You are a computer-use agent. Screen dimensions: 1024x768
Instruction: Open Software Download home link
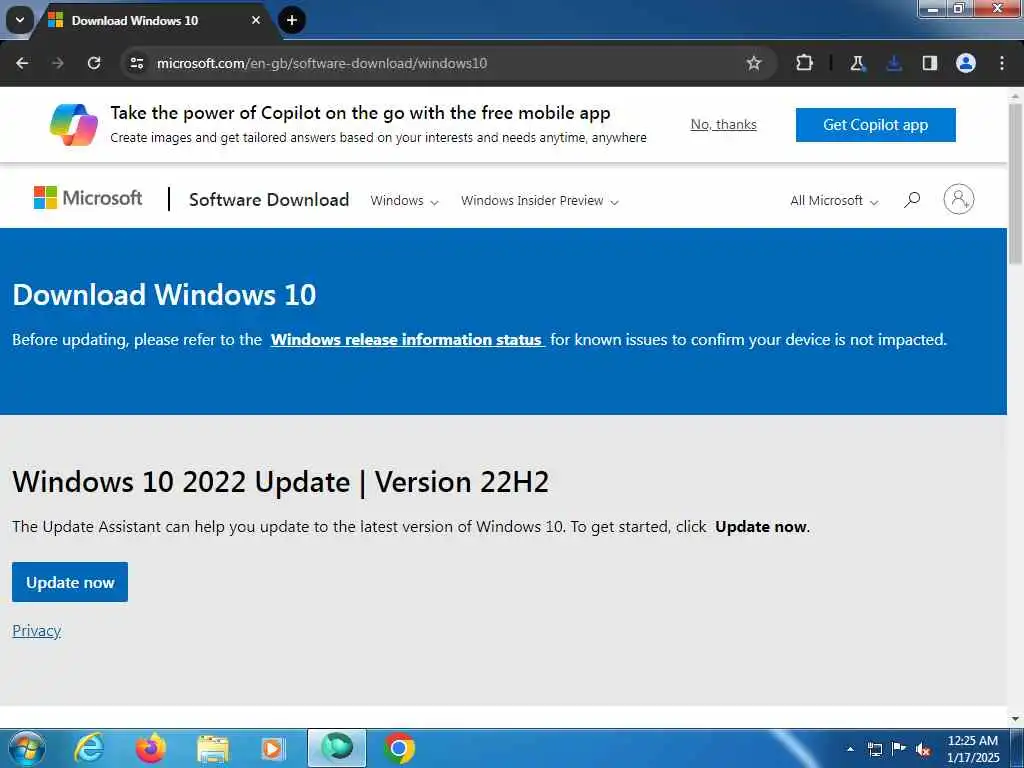pyautogui.click(x=269, y=200)
